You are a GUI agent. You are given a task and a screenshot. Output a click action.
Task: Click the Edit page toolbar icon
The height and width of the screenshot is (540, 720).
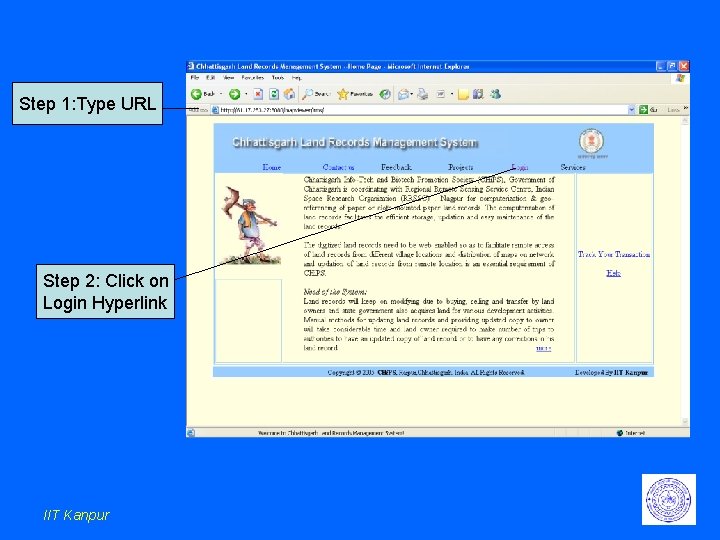coord(440,94)
